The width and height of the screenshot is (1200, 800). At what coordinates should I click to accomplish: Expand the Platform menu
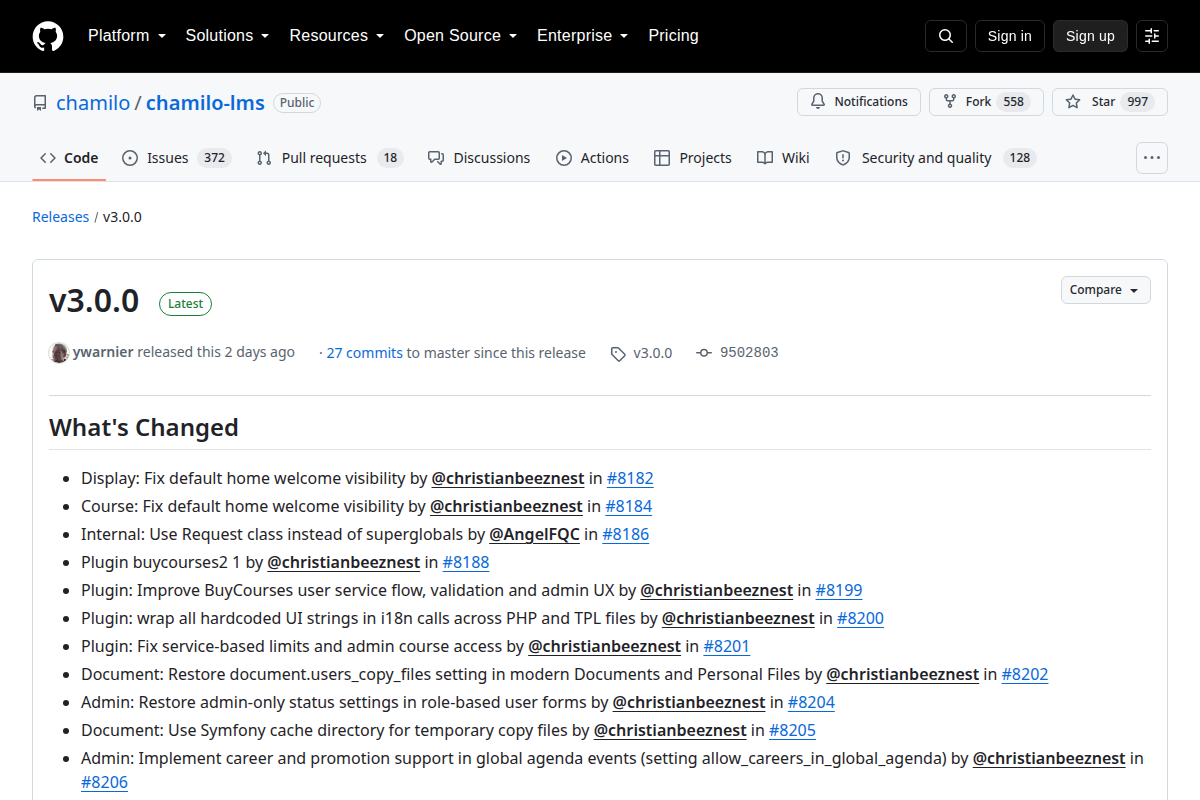point(128,36)
